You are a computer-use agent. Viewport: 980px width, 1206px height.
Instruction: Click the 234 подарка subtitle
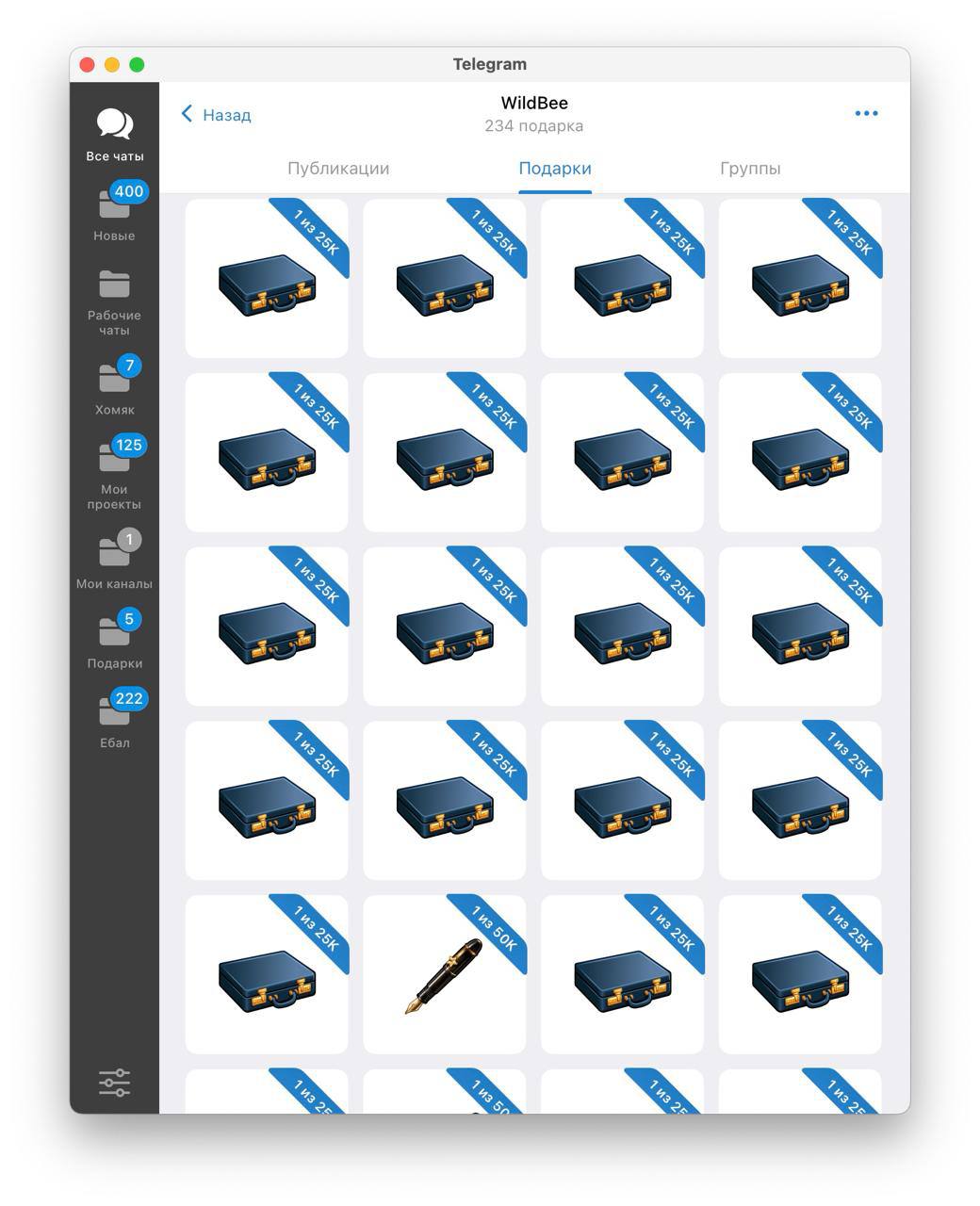pyautogui.click(x=534, y=125)
